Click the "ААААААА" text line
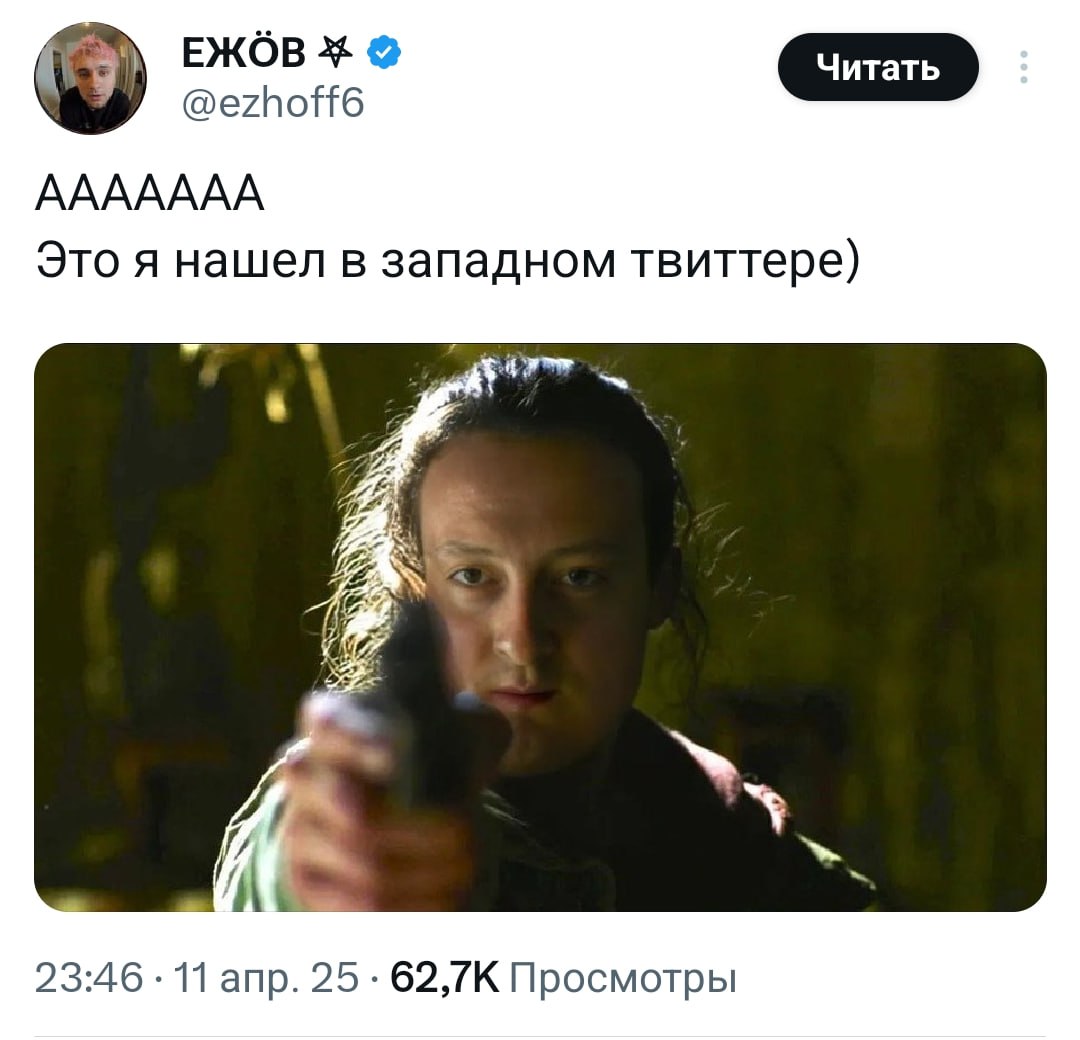Image resolution: width=1080 pixels, height=1040 pixels. coord(149,194)
